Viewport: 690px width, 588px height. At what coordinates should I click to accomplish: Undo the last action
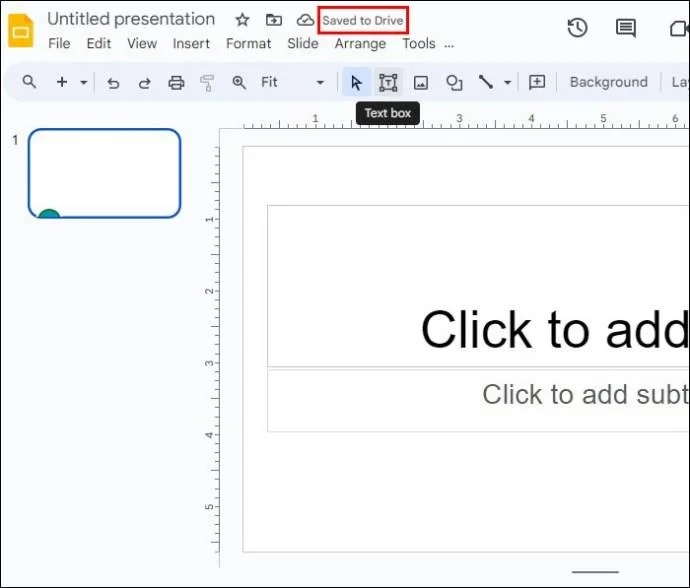point(113,83)
